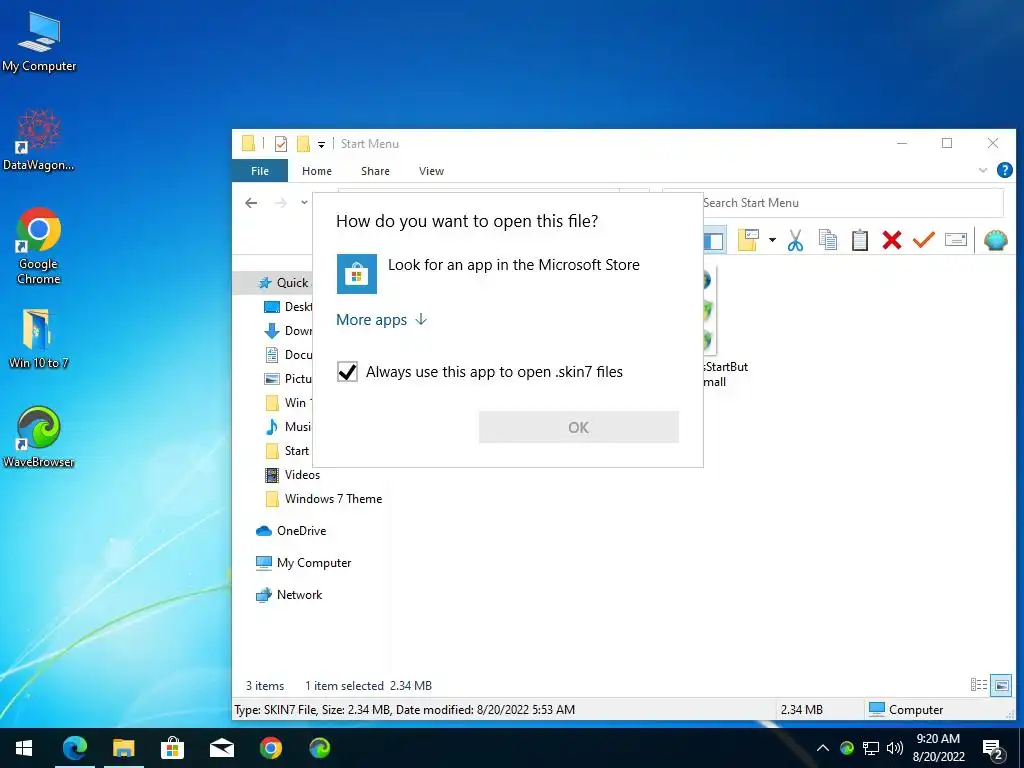Click the Microsoft Store app icon in dialog
Screen dimensions: 1024x768
click(x=357, y=274)
